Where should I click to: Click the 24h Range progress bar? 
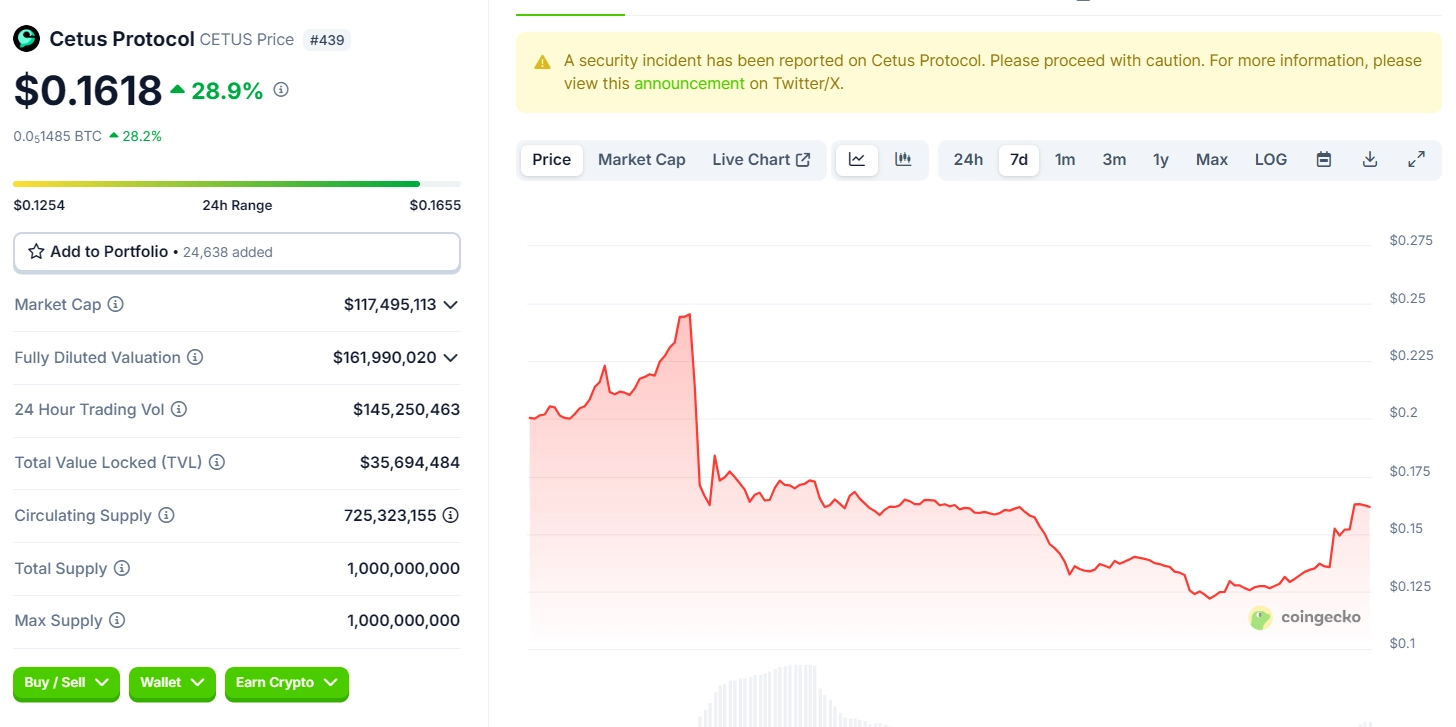pyautogui.click(x=237, y=184)
